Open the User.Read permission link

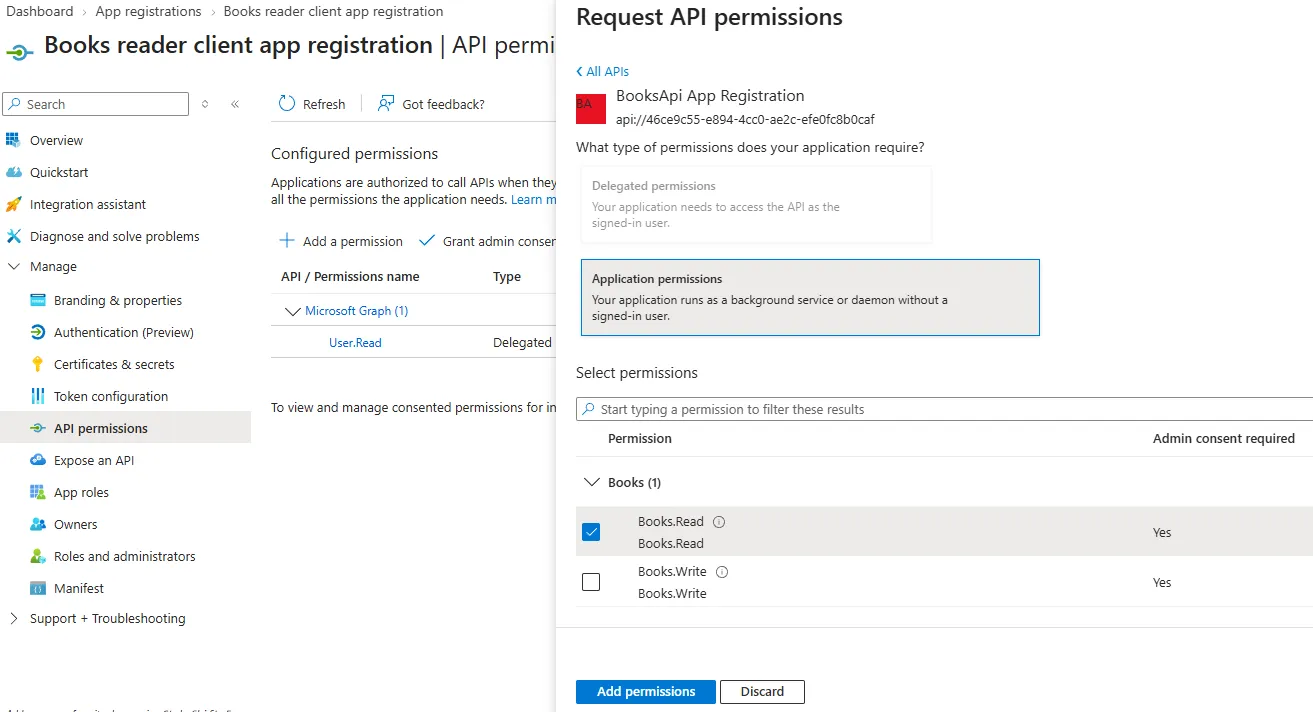355,343
